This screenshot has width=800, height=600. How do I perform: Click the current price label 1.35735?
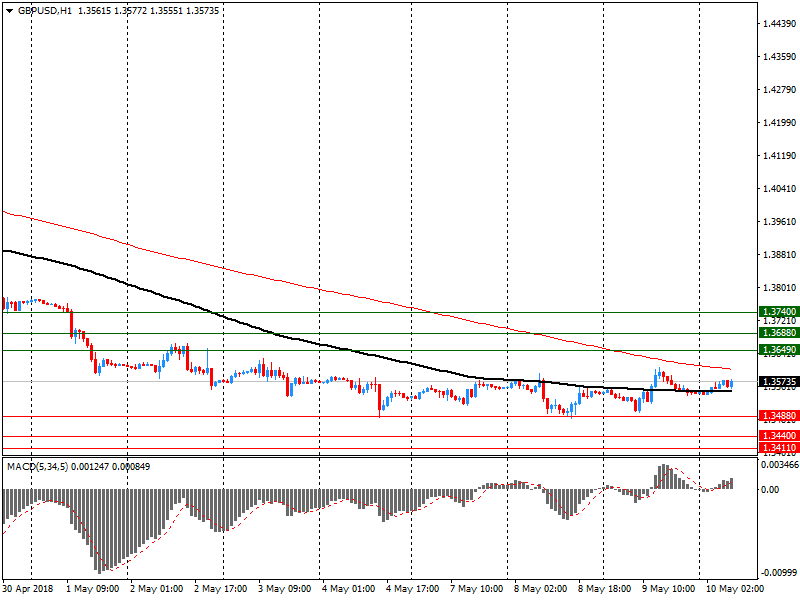tap(779, 382)
